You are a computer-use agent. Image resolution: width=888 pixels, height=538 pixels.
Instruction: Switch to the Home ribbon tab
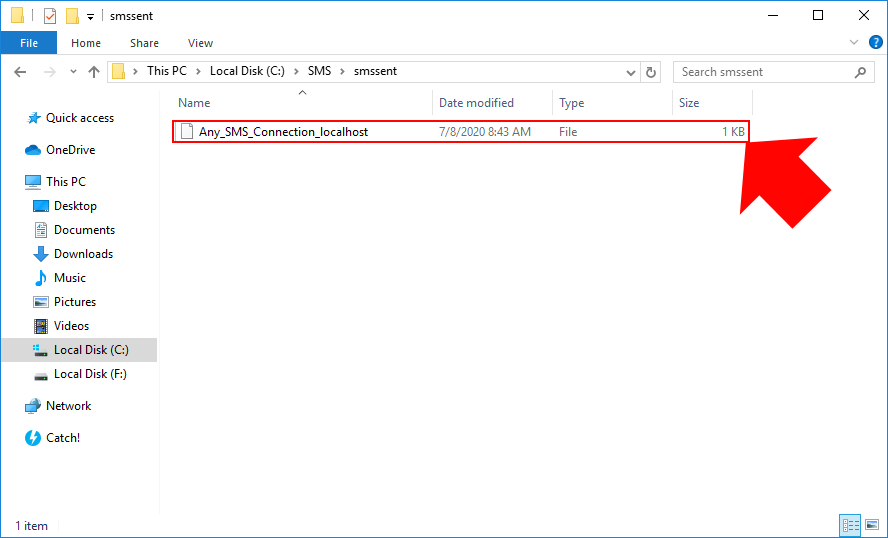click(x=86, y=43)
